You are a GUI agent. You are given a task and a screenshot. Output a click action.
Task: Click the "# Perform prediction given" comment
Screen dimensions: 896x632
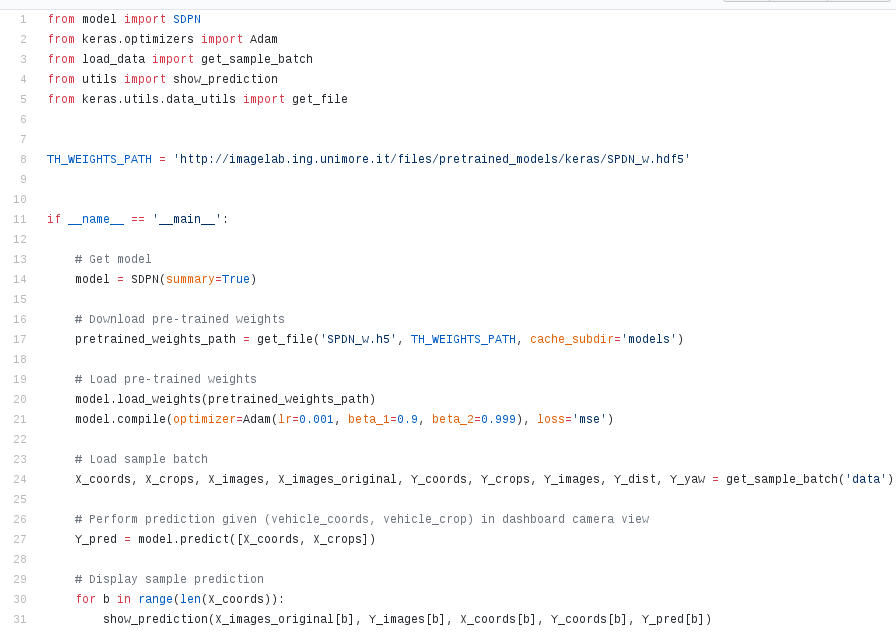click(x=362, y=519)
